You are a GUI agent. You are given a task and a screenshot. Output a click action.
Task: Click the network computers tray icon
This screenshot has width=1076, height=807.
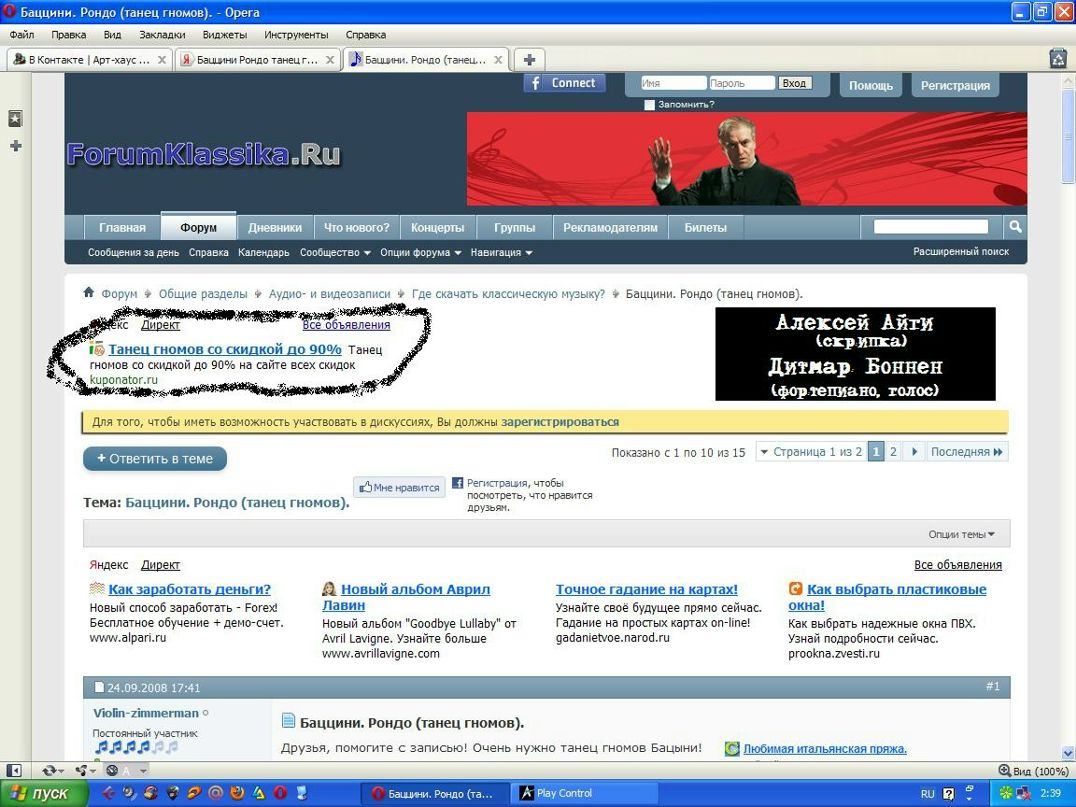1022,793
